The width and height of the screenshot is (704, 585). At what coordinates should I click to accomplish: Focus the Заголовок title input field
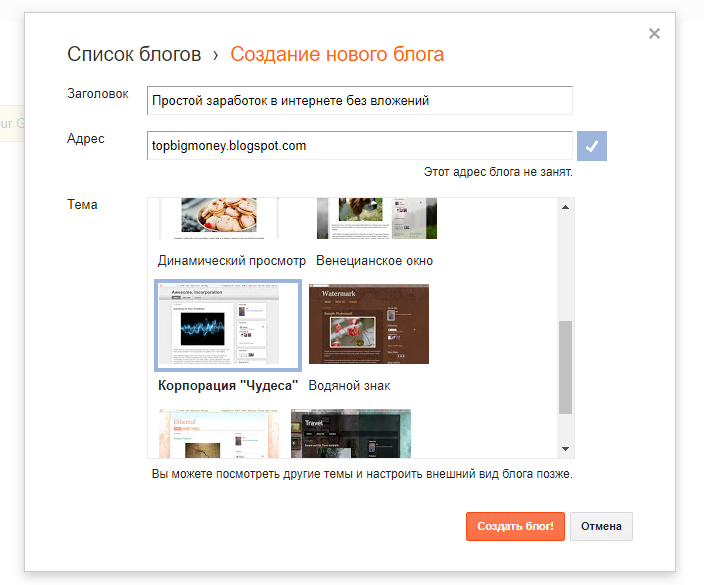[x=359, y=101]
